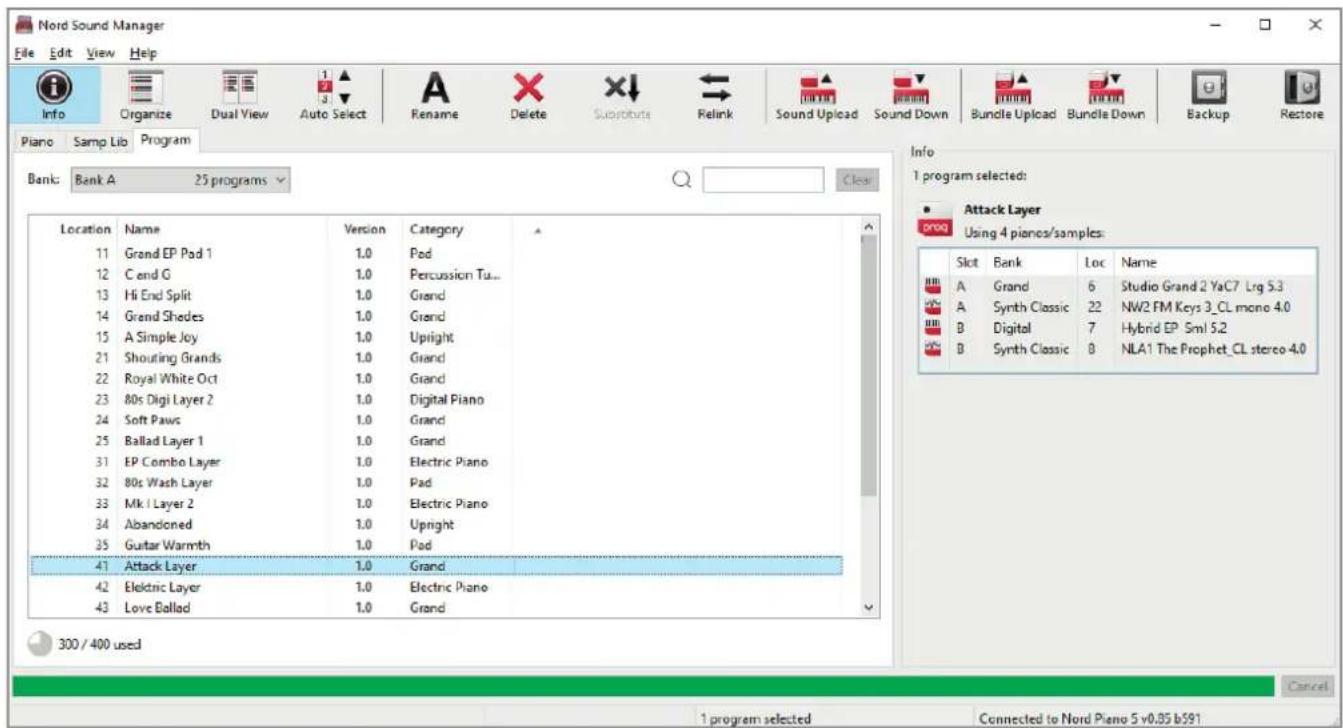Select the Hi End Split program
1343x728 pixels.
coord(437,295)
